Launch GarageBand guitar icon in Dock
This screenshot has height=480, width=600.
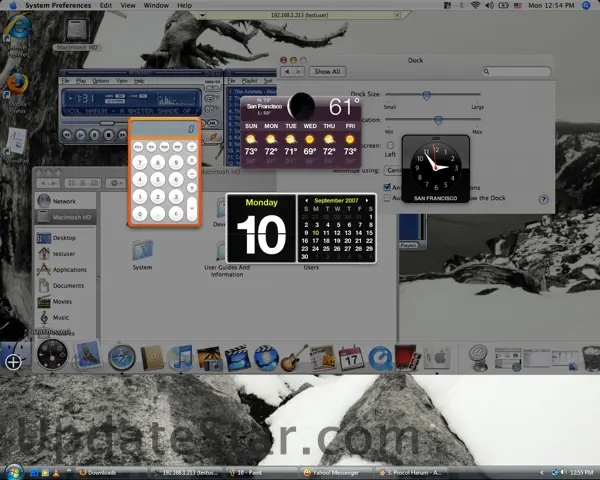click(x=294, y=357)
